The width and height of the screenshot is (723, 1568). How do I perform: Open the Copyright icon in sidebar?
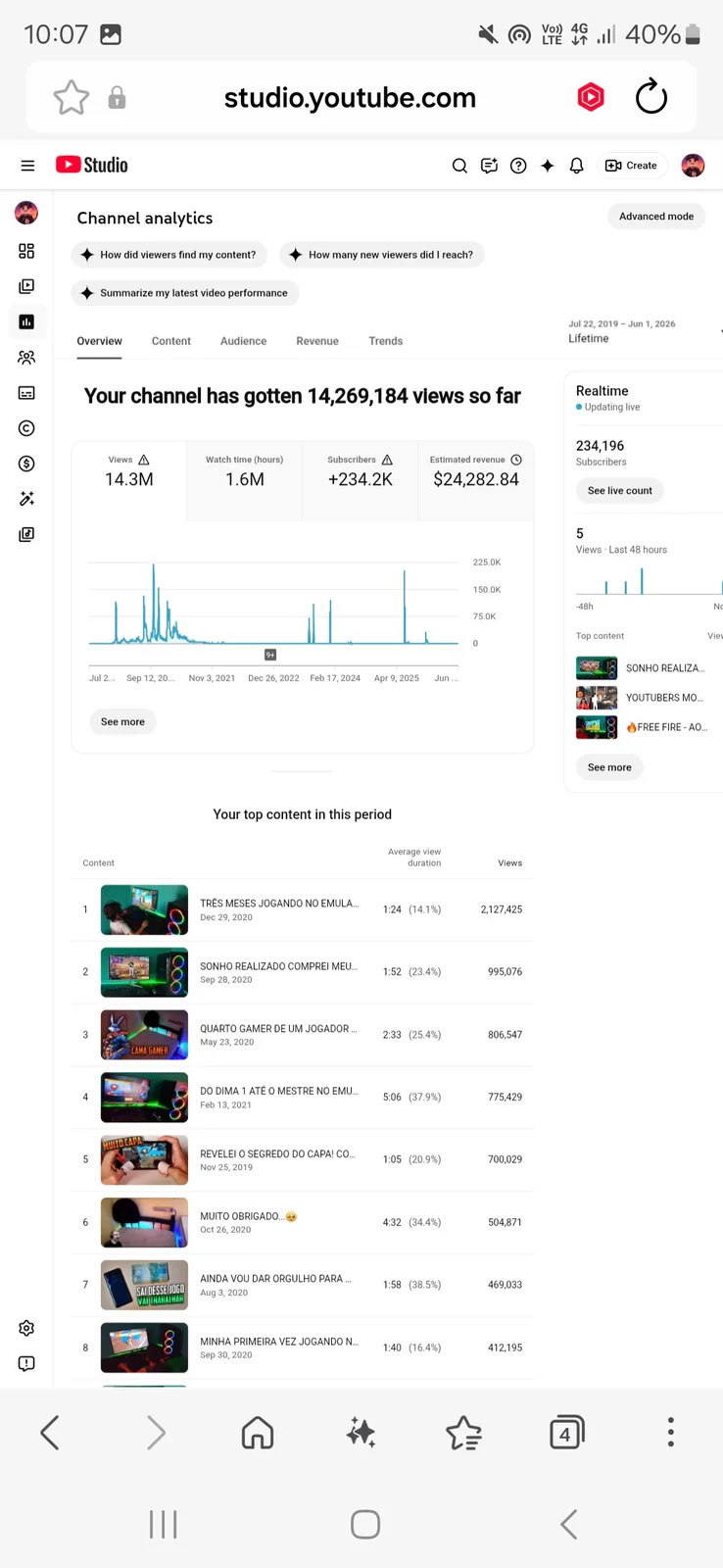pyautogui.click(x=26, y=428)
